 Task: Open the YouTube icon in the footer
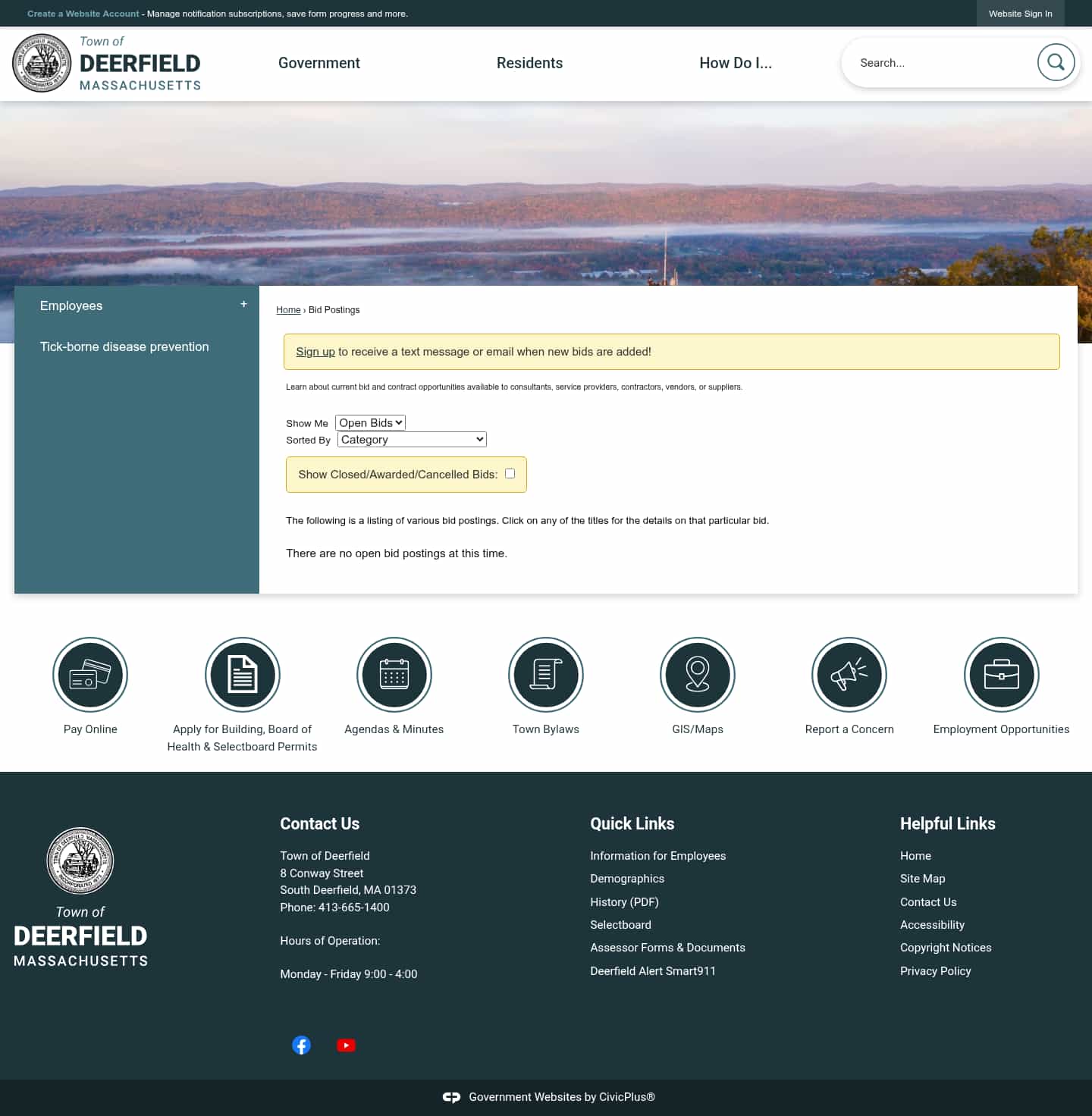tap(346, 1045)
